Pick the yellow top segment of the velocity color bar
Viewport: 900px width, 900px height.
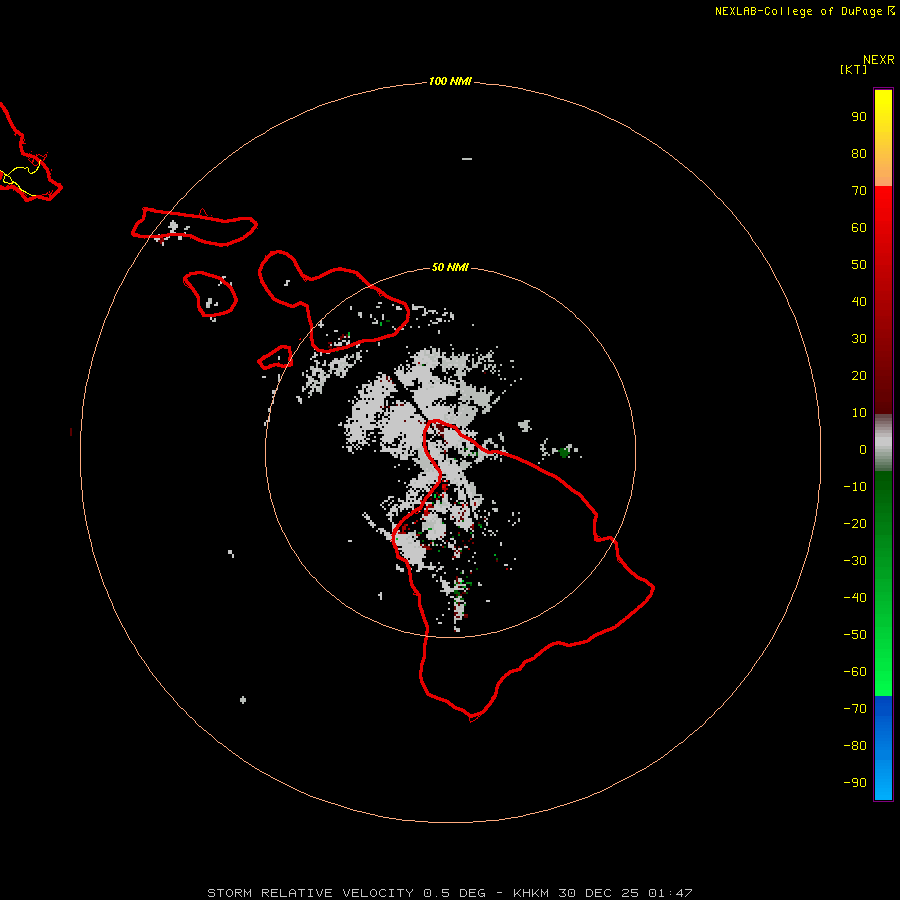click(x=883, y=138)
